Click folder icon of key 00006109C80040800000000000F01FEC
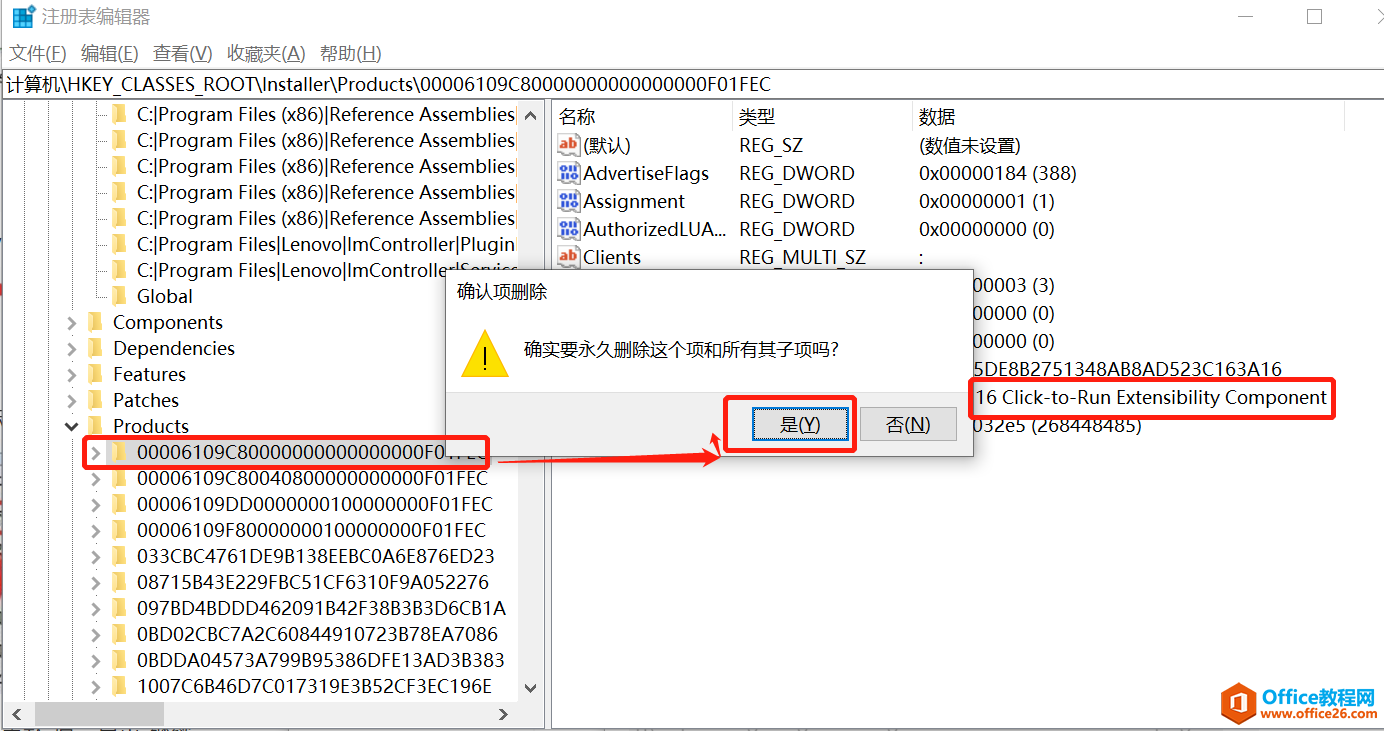 [120, 478]
